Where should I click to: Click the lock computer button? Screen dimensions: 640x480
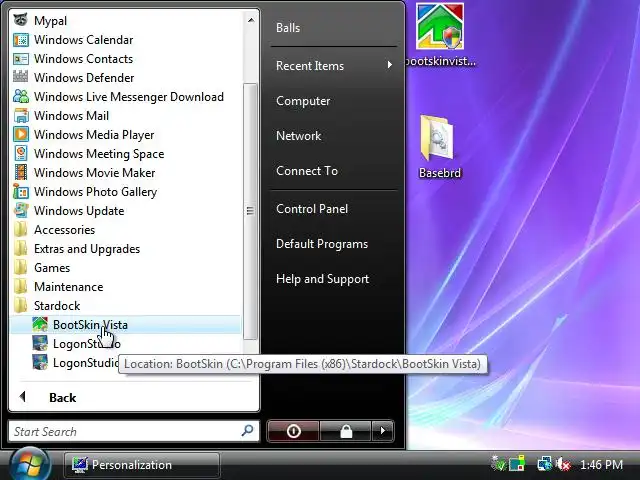click(x=346, y=431)
